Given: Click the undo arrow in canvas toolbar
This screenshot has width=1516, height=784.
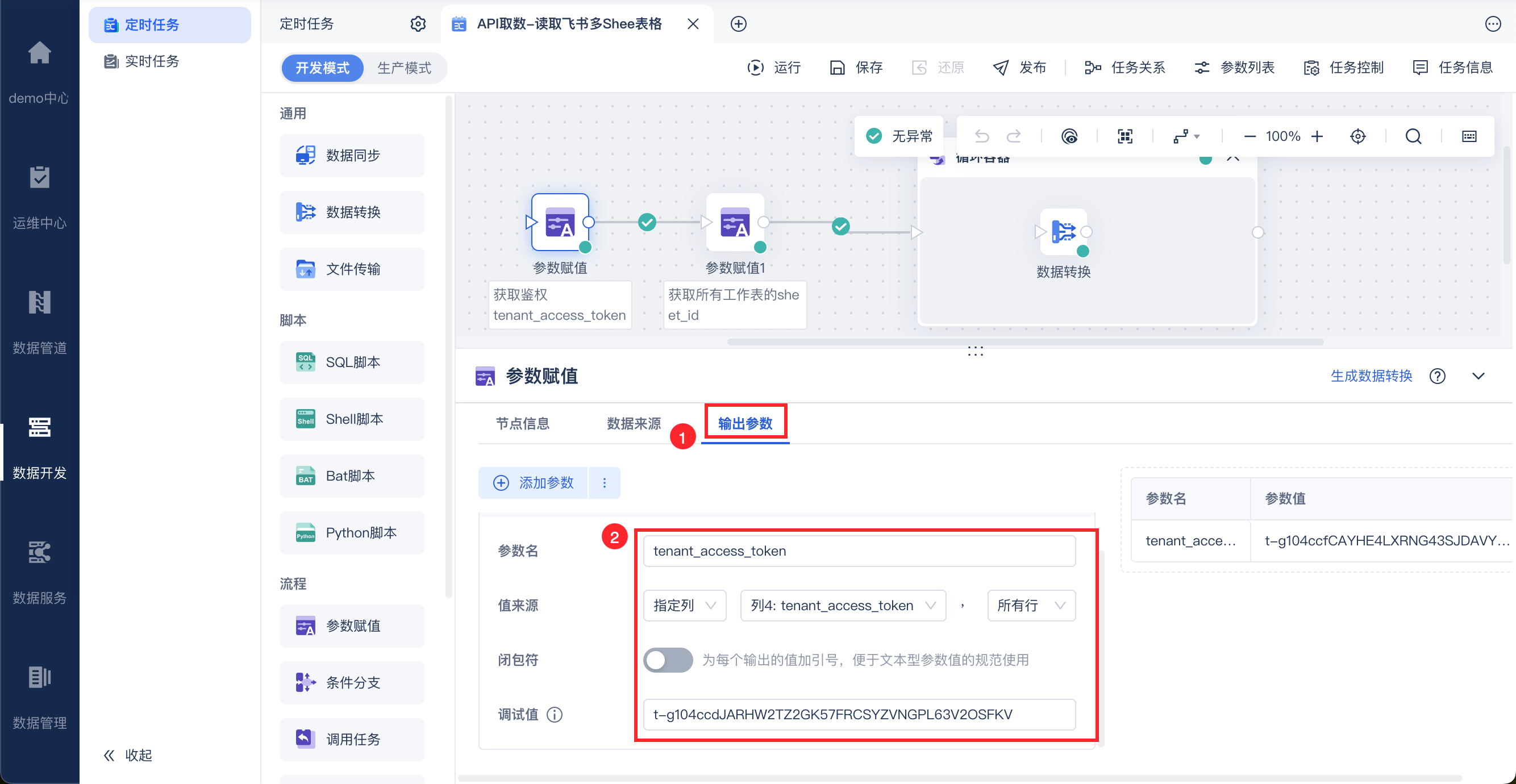Looking at the screenshot, I should click(982, 136).
